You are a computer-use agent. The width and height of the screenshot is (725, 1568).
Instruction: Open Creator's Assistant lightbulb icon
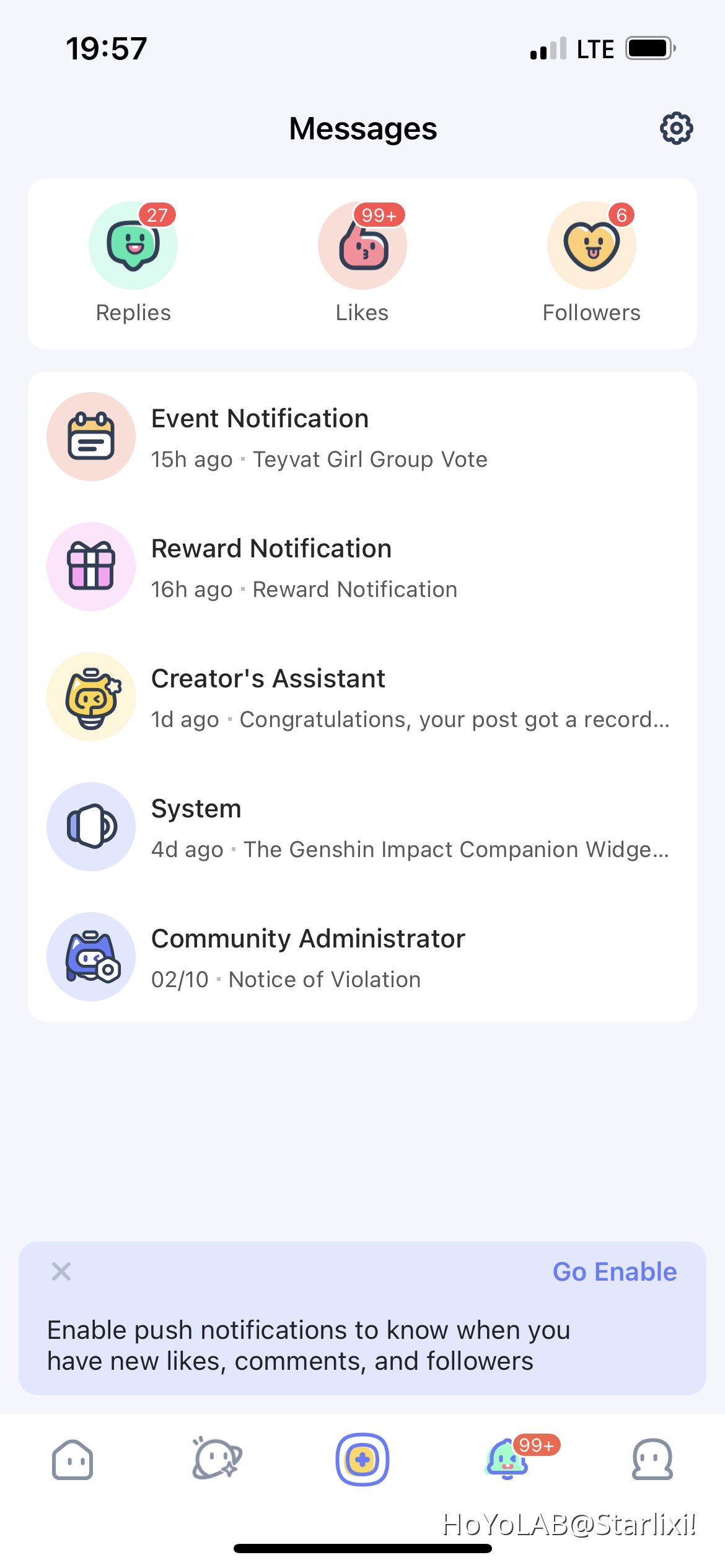pyautogui.click(x=91, y=697)
